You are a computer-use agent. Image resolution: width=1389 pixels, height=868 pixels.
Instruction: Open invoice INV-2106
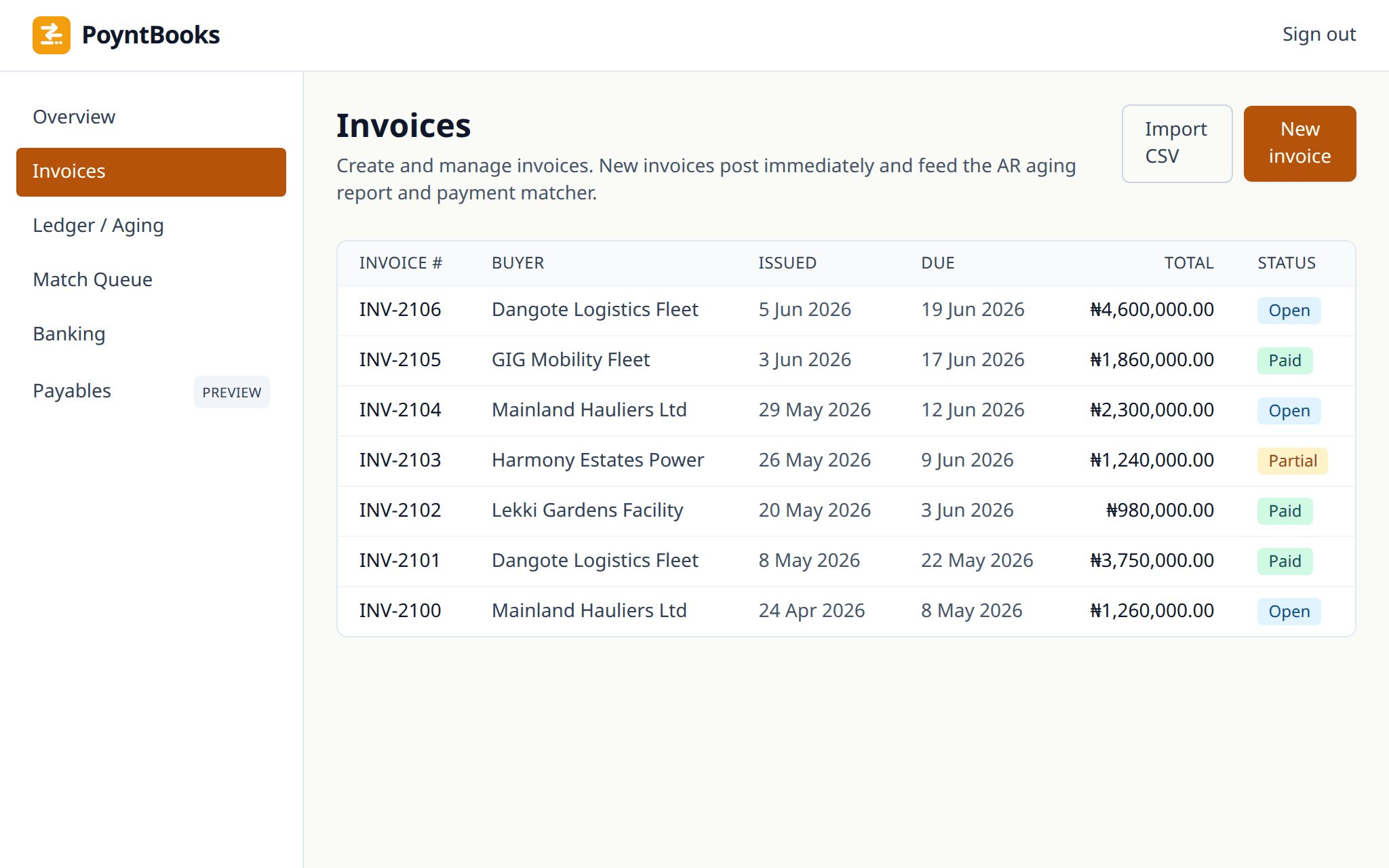400,310
